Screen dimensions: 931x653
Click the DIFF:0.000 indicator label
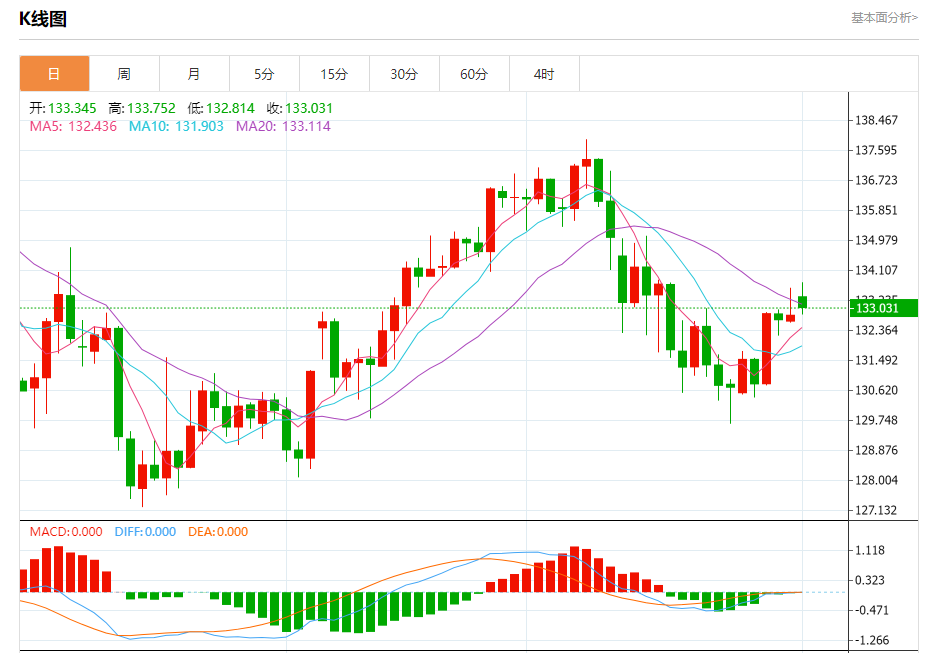pos(145,532)
